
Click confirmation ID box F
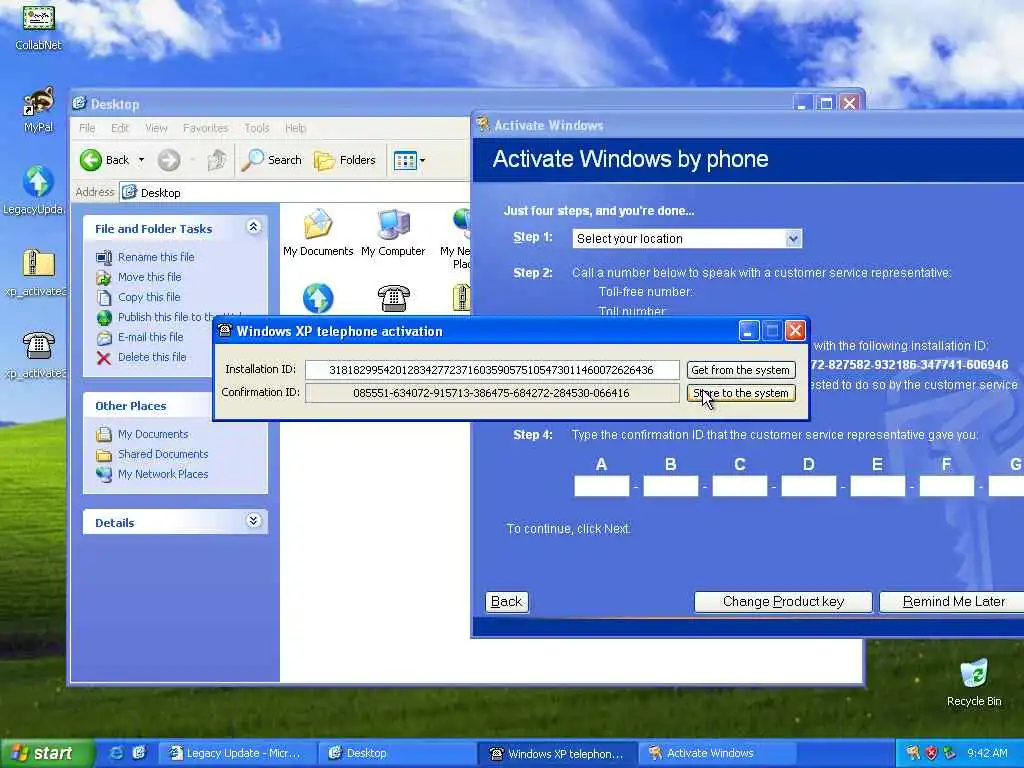coord(947,486)
